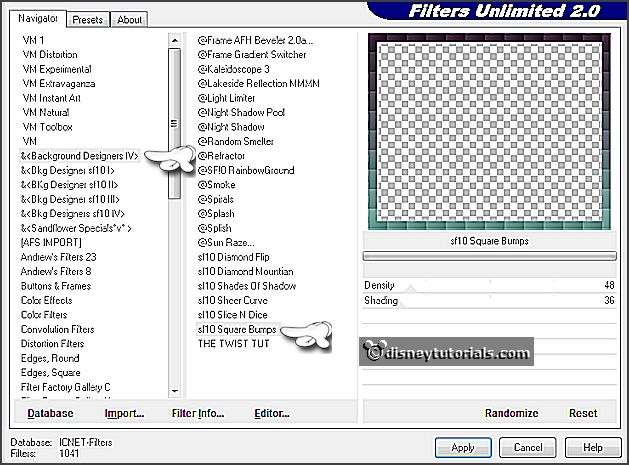Choose @Frame AFH Beveler 2.0a filter

coord(256,41)
